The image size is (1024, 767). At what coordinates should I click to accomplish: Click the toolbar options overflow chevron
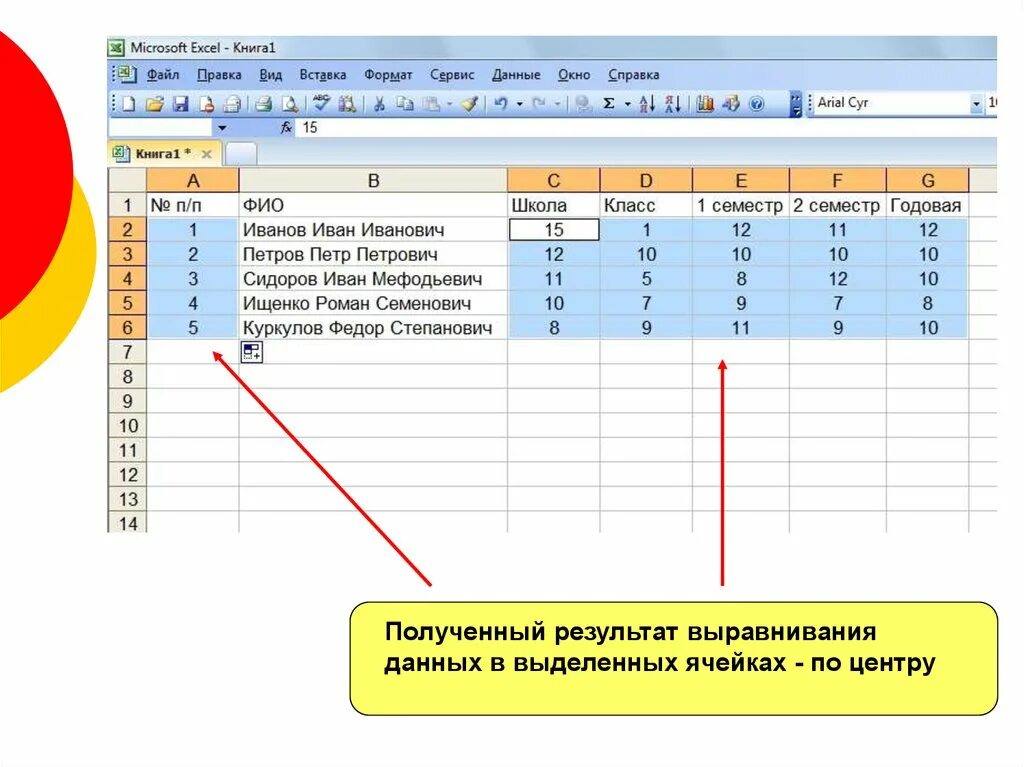(x=796, y=104)
